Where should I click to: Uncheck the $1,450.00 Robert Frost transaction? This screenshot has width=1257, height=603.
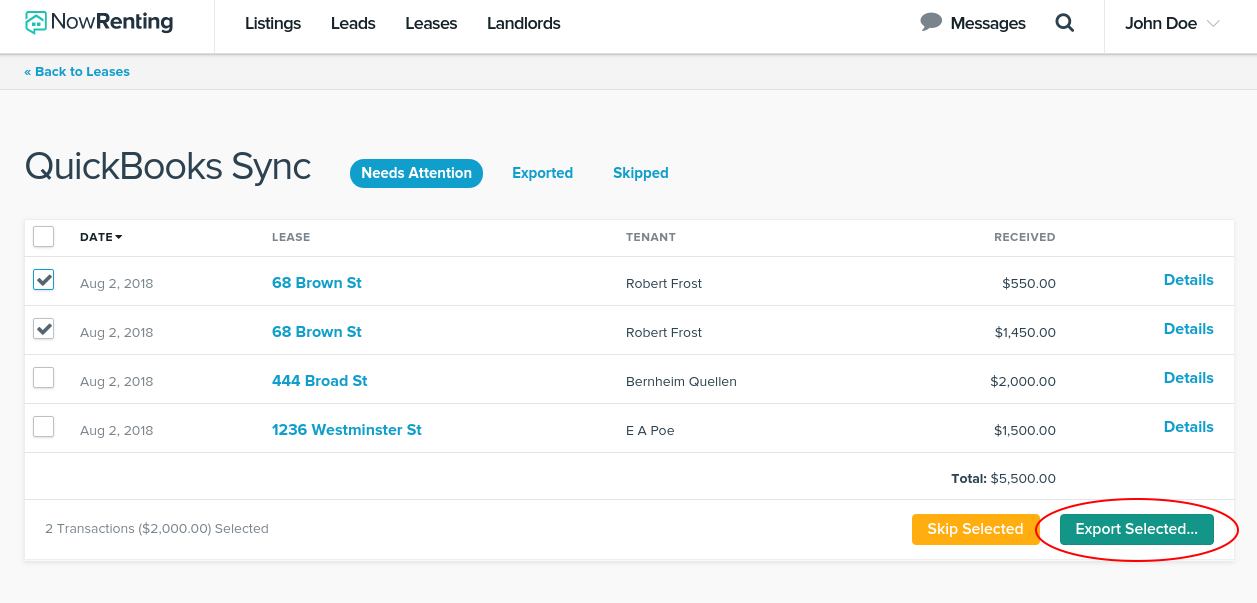43,329
